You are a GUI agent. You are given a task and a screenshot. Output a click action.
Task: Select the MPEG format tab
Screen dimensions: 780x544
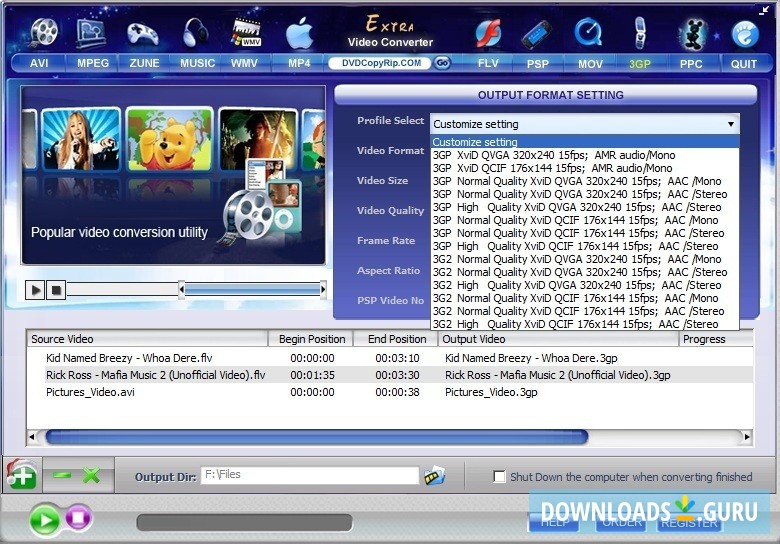pos(93,64)
